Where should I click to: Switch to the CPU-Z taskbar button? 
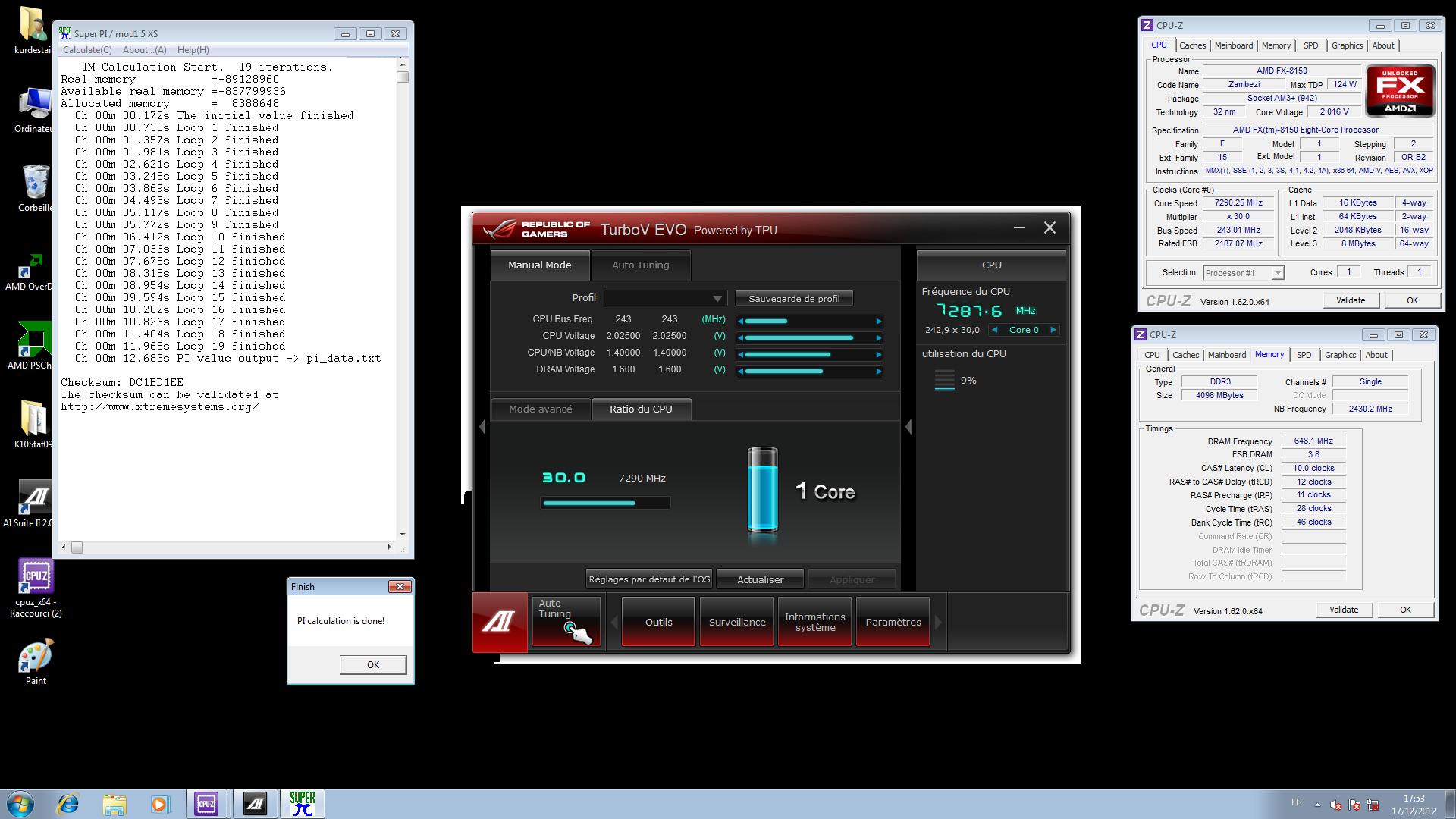(206, 804)
